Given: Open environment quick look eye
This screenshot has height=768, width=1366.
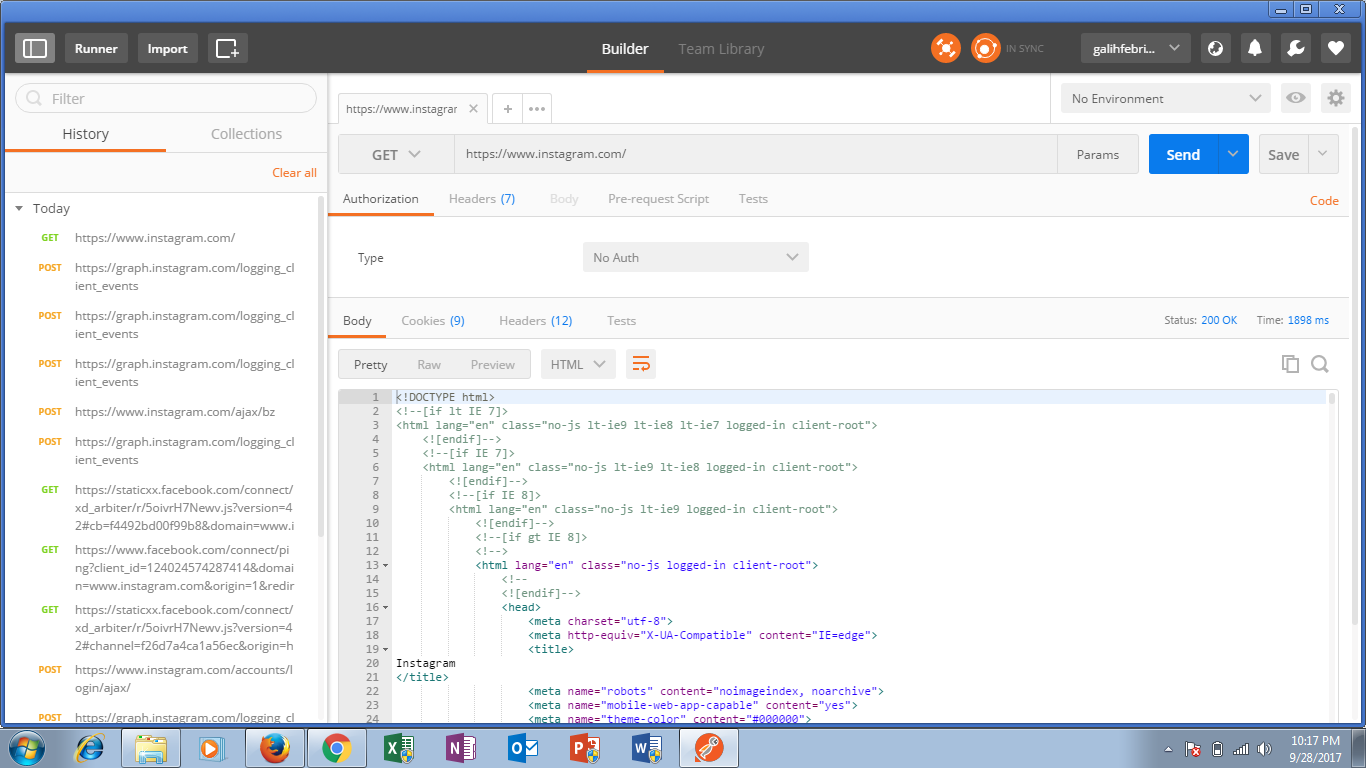Looking at the screenshot, I should 1296,98.
